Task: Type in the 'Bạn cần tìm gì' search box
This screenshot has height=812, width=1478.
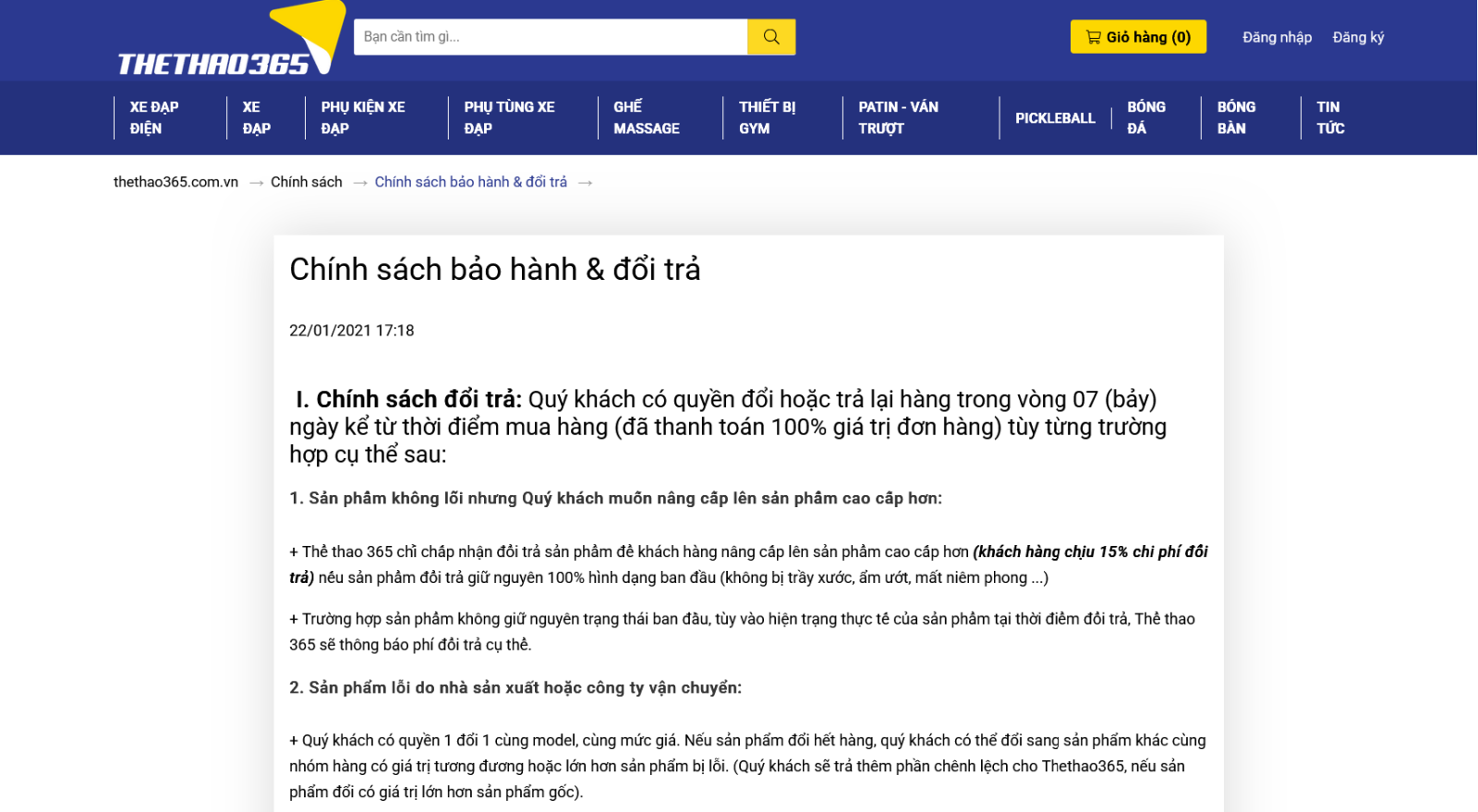Action: (550, 37)
